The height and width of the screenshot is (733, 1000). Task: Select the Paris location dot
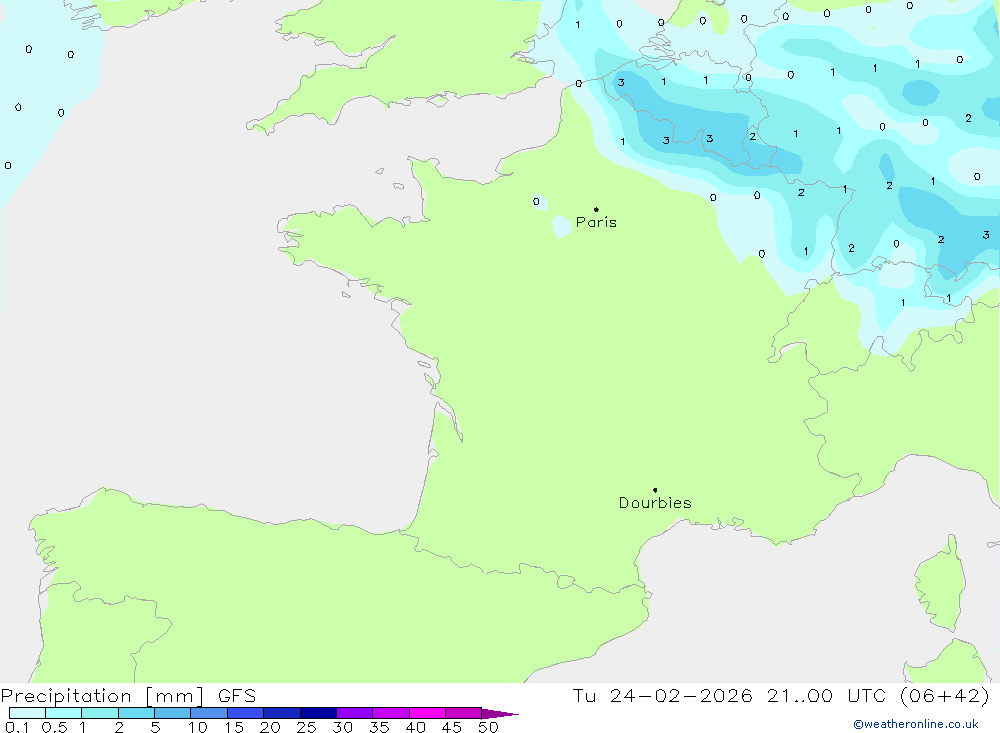tap(596, 209)
